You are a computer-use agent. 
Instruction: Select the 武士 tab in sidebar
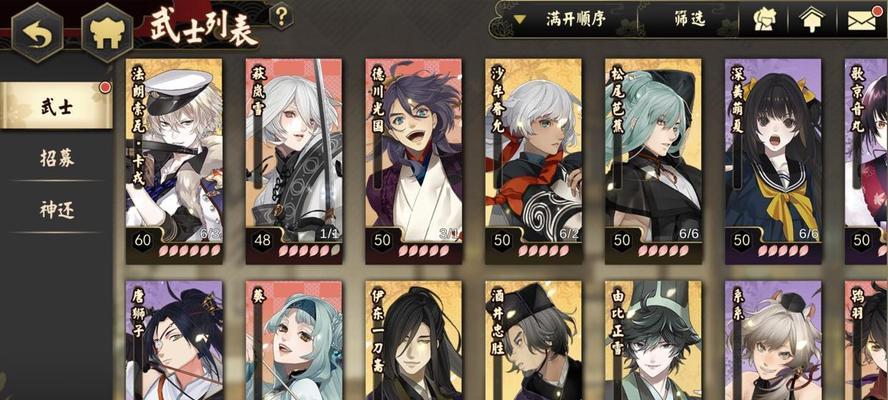tap(56, 106)
